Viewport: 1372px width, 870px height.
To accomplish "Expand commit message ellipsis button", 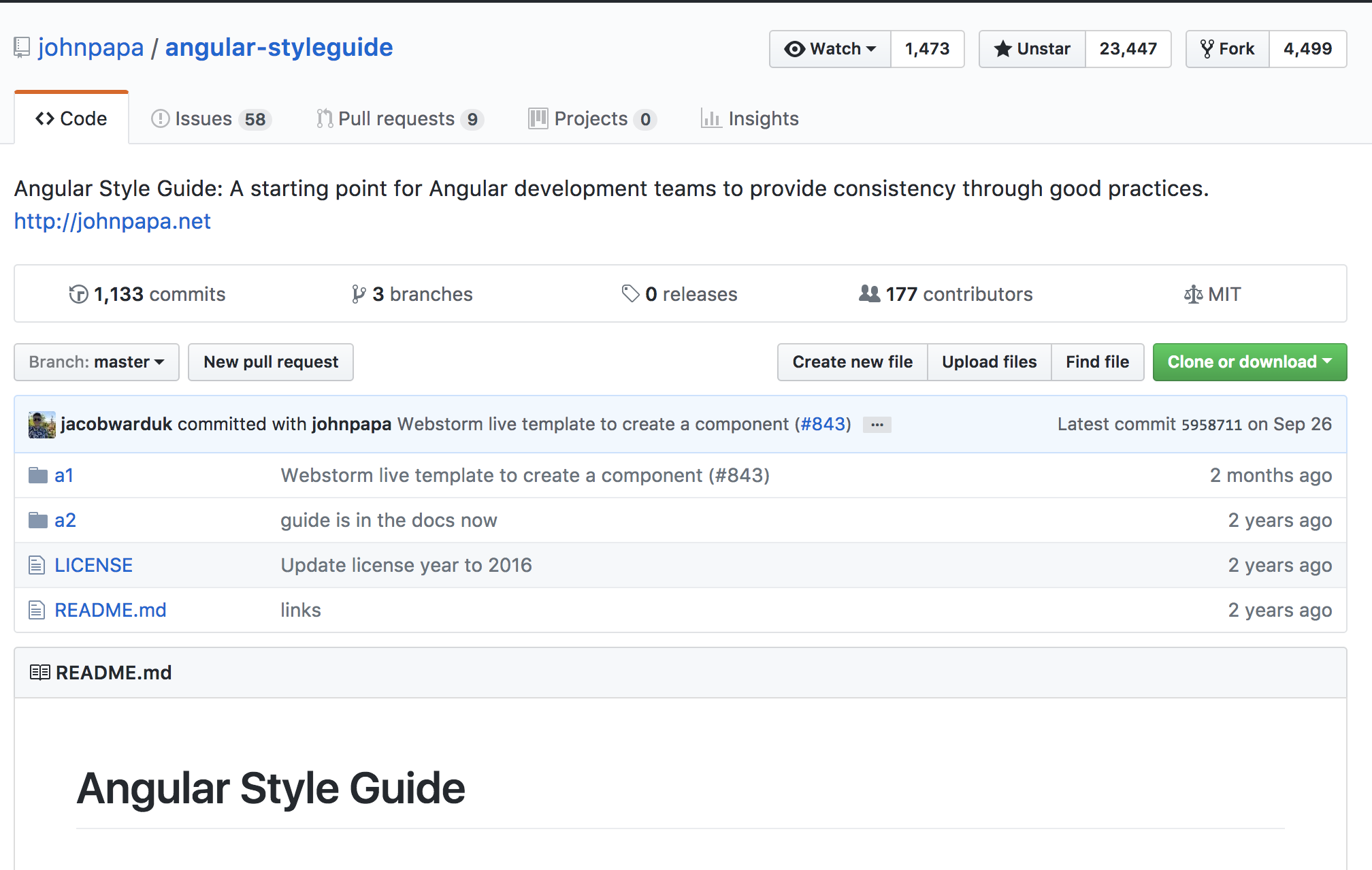I will 877,425.
